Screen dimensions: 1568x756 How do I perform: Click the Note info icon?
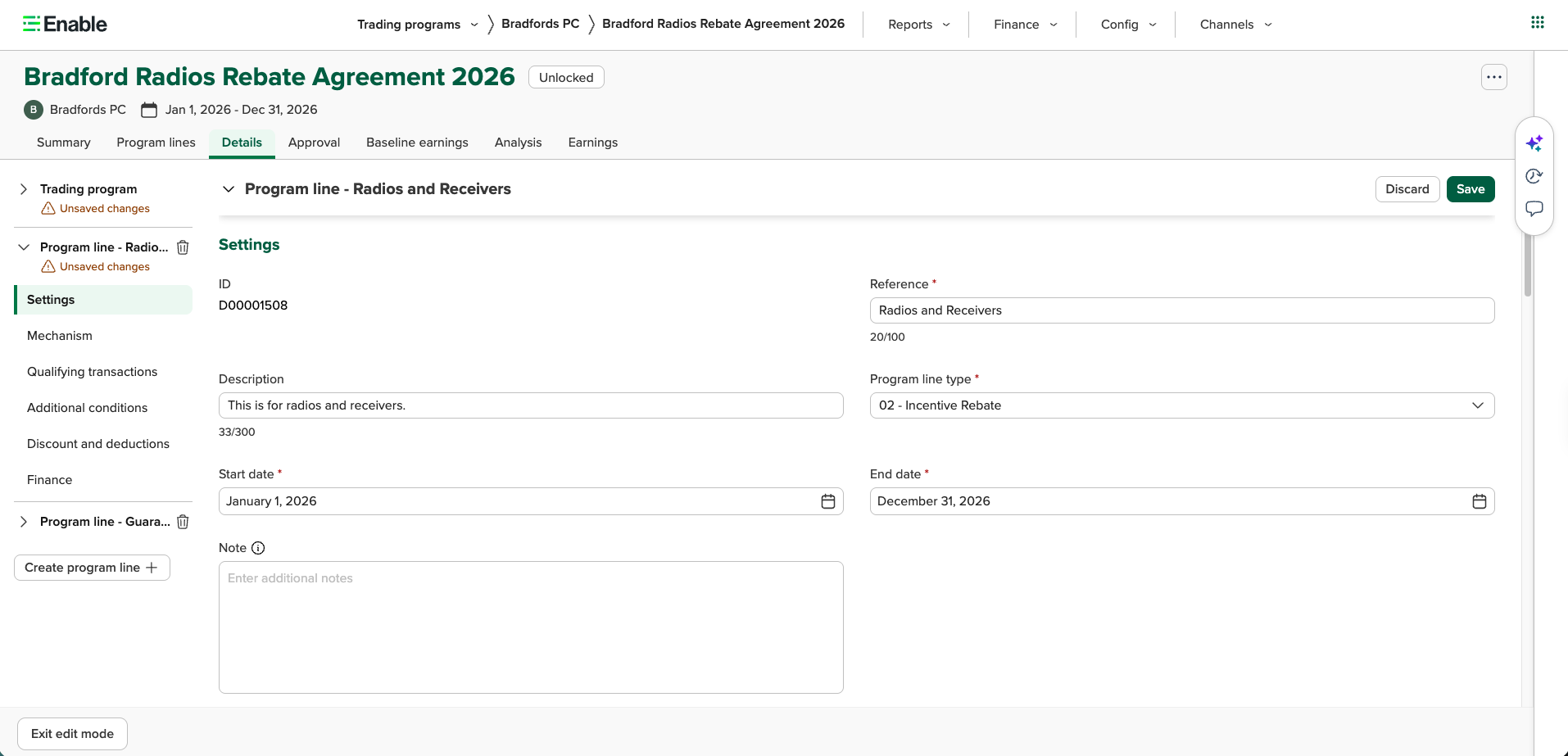click(x=258, y=548)
